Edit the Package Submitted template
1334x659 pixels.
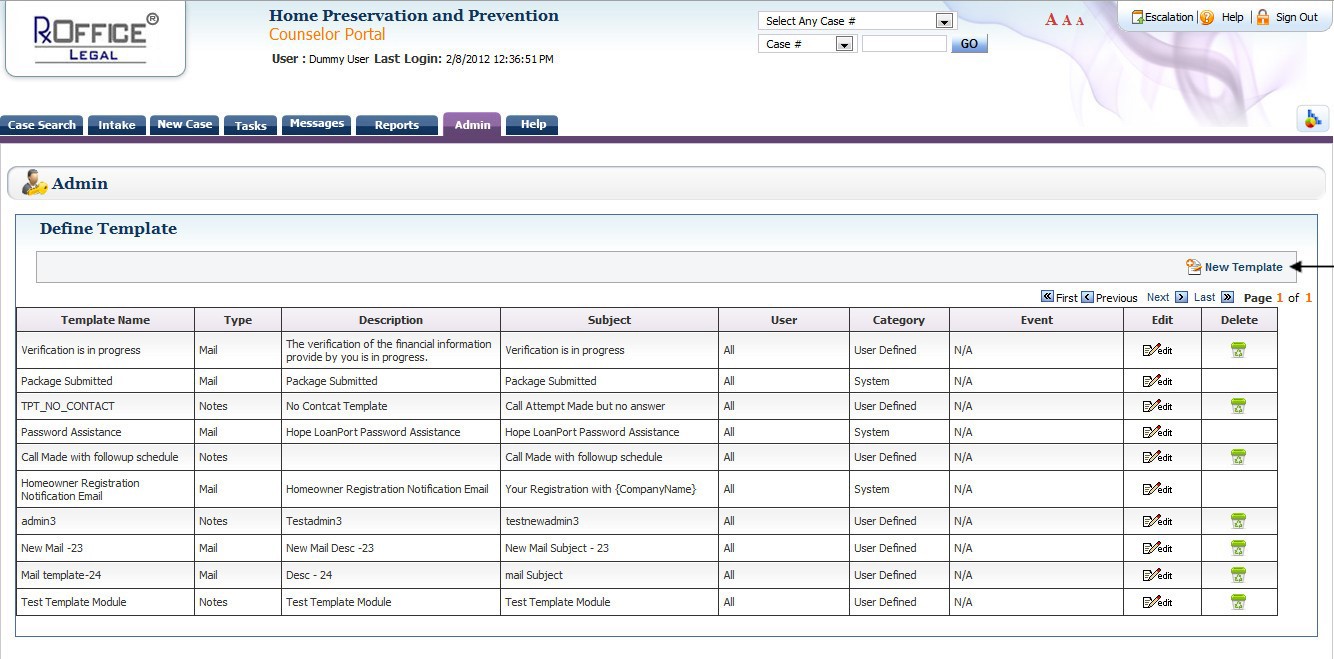[x=1157, y=381]
